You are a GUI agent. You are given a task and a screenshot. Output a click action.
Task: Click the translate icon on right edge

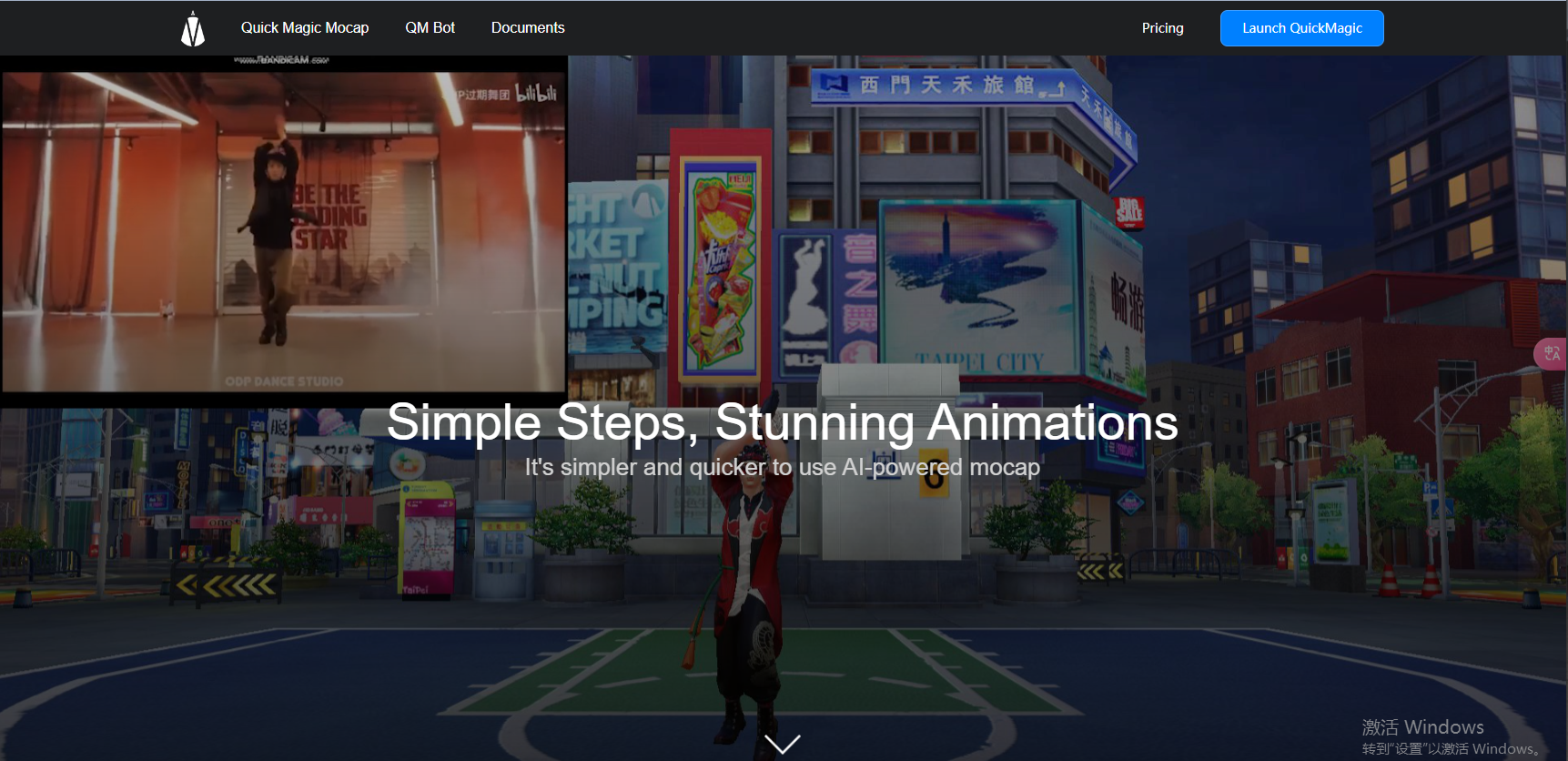(x=1552, y=353)
